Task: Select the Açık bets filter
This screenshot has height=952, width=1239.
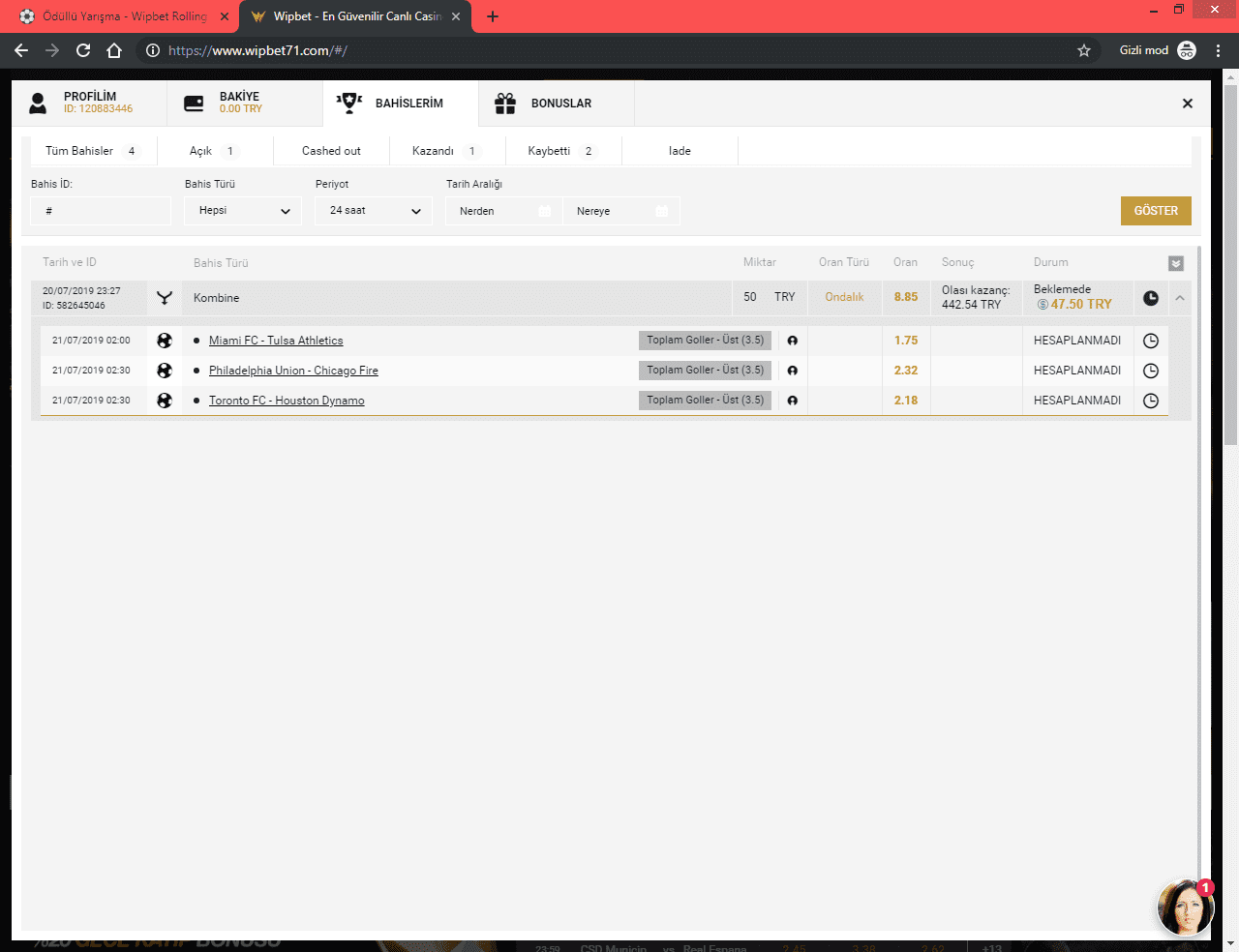Action: (213, 151)
